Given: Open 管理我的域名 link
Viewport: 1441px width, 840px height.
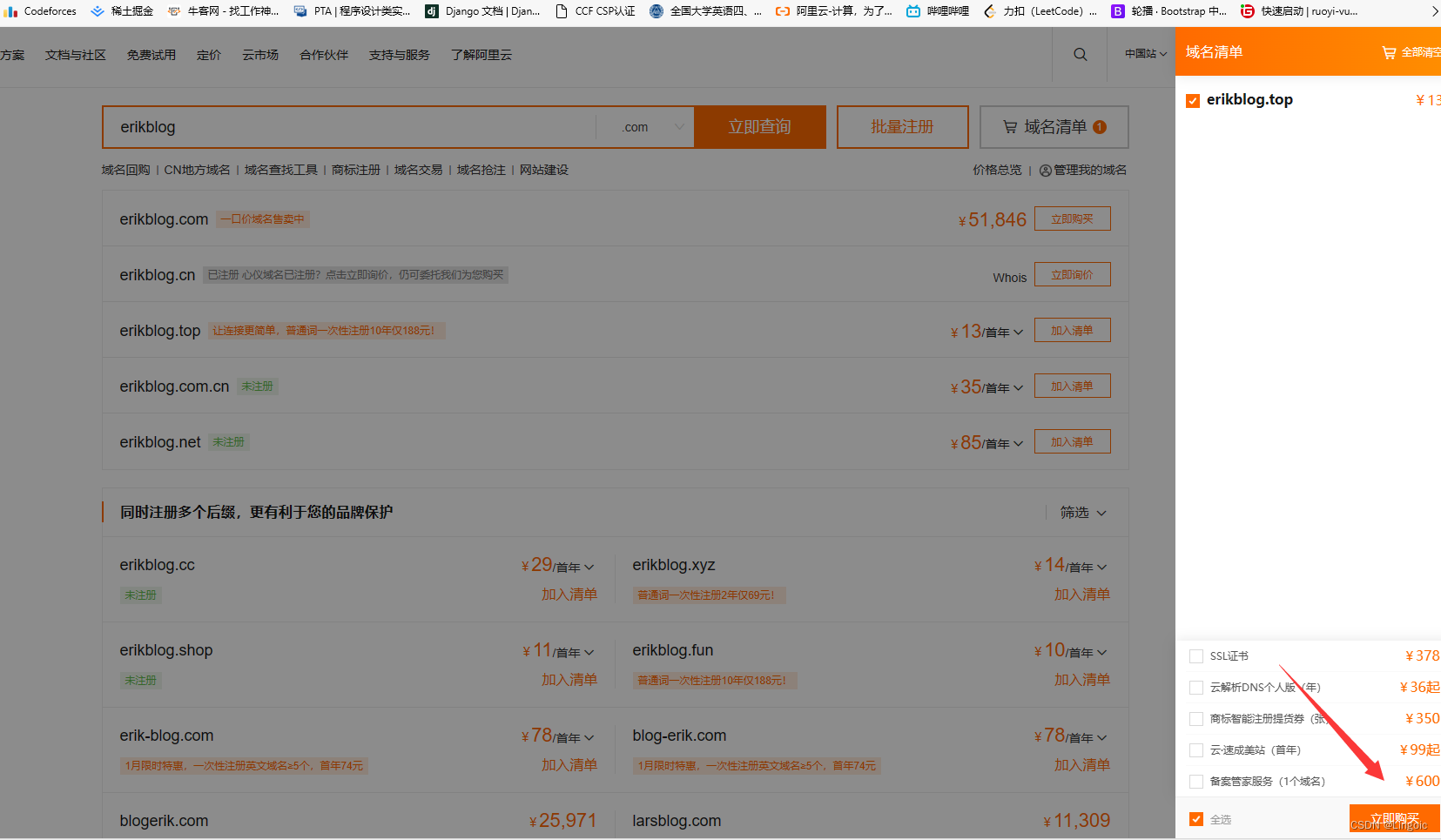Looking at the screenshot, I should [x=1082, y=170].
